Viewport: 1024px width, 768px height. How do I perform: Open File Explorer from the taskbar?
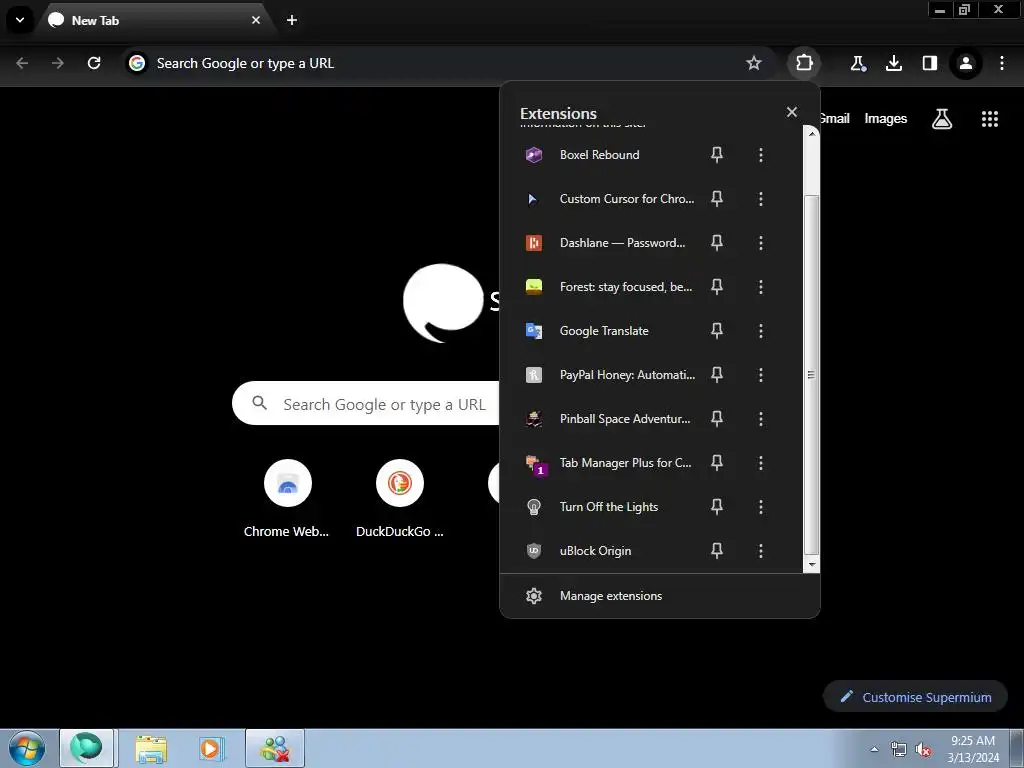(151, 749)
